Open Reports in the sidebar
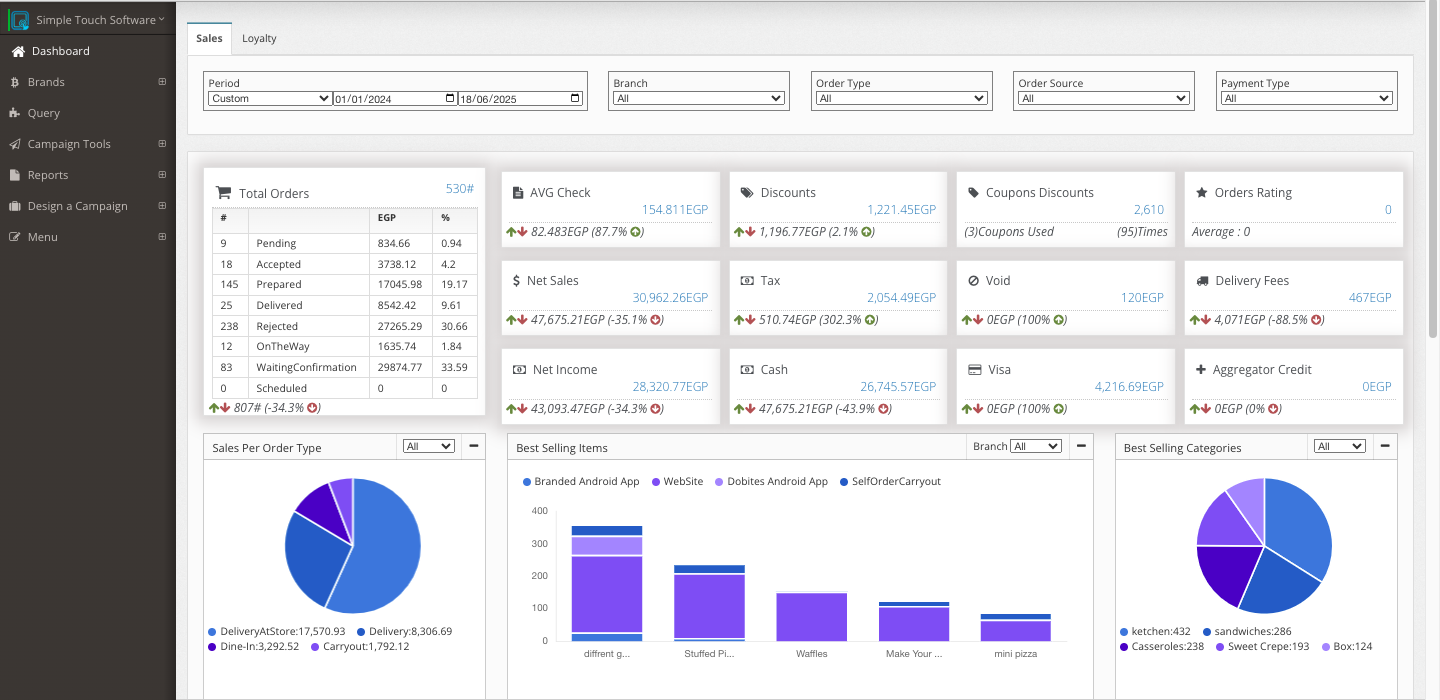Image resolution: width=1440 pixels, height=700 pixels. [88, 175]
